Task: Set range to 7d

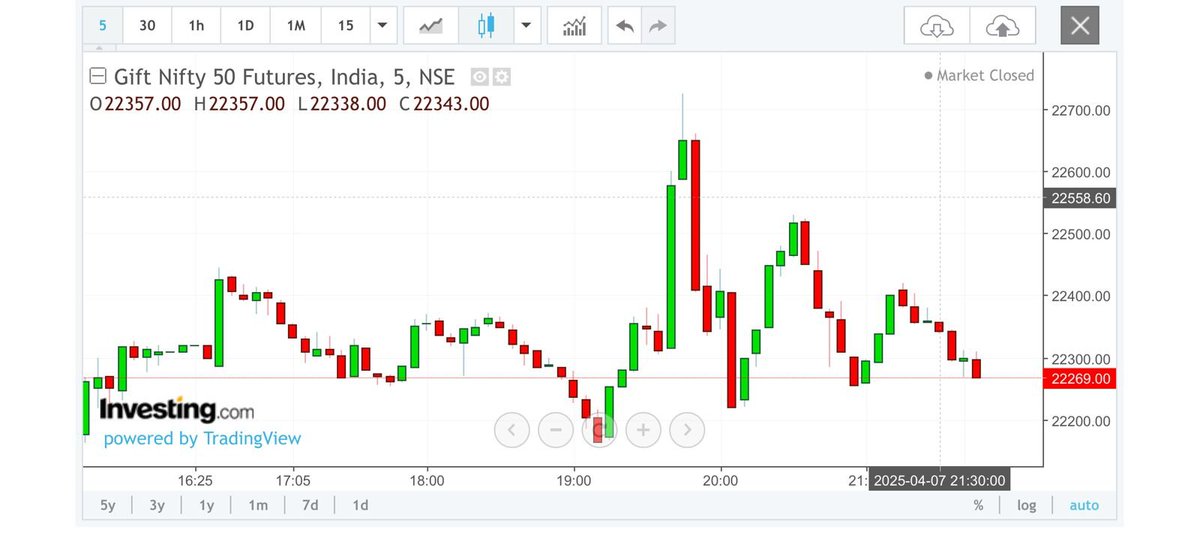Action: click(x=310, y=505)
